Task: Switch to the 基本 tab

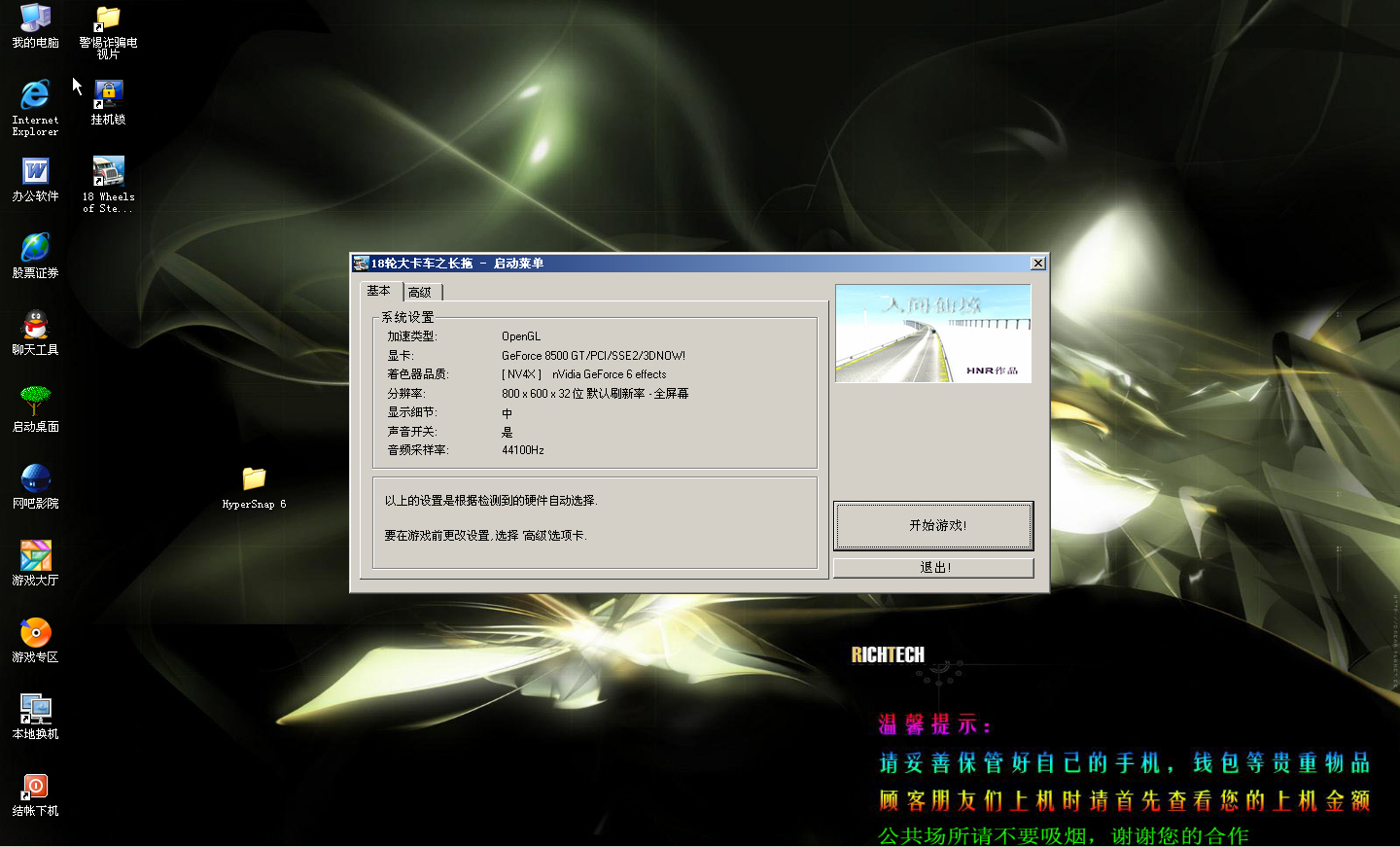Action: pos(380,291)
